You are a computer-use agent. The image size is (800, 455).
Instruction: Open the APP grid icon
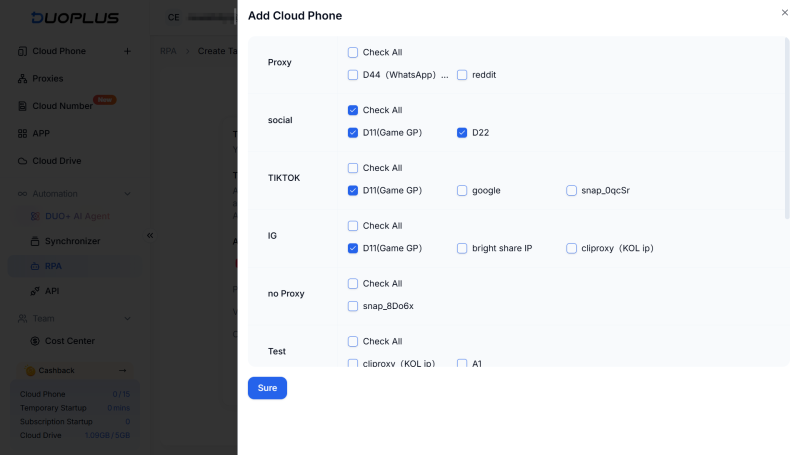click(22, 134)
